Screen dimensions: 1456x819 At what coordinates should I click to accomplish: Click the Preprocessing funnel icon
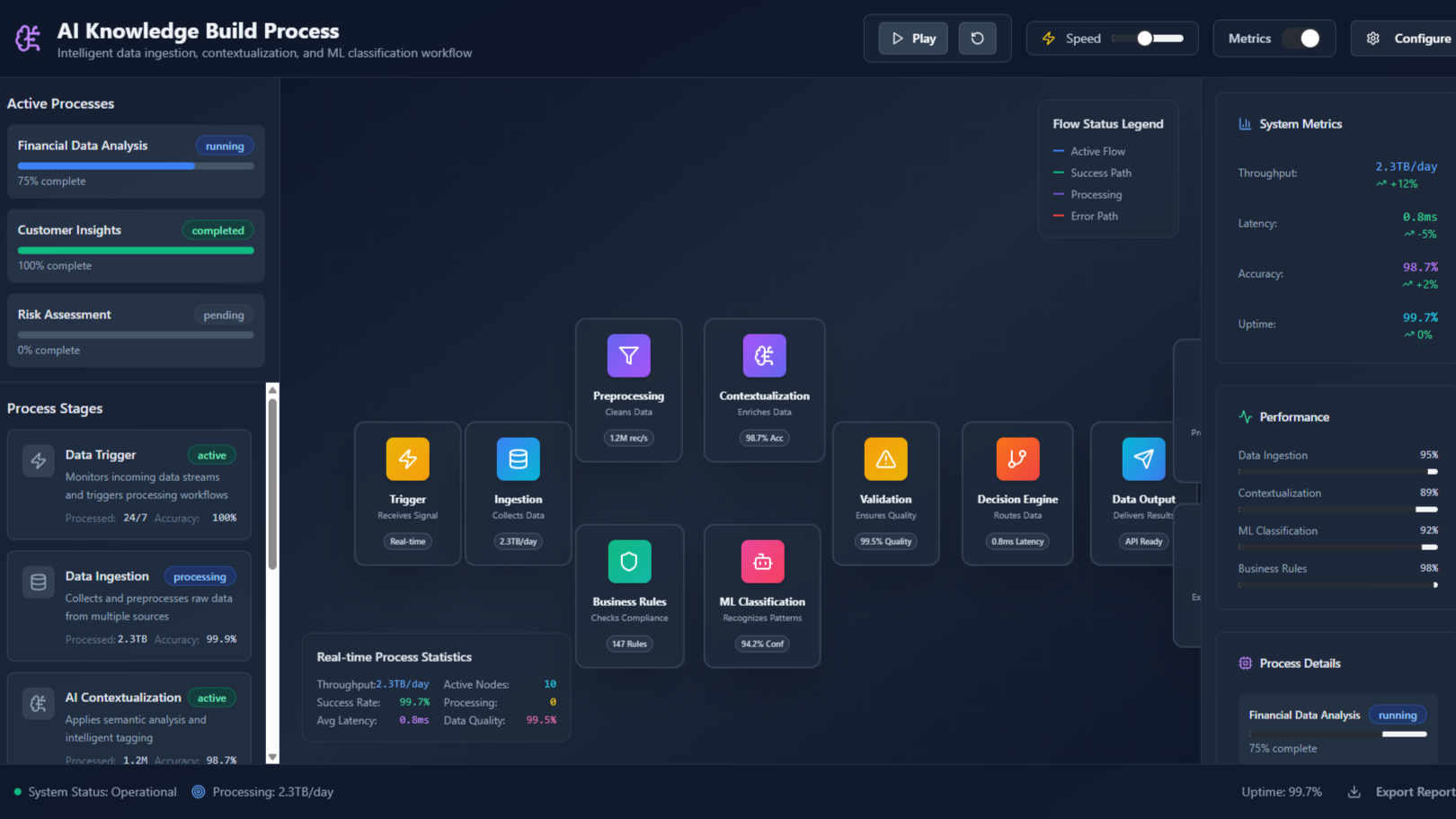pyautogui.click(x=628, y=356)
